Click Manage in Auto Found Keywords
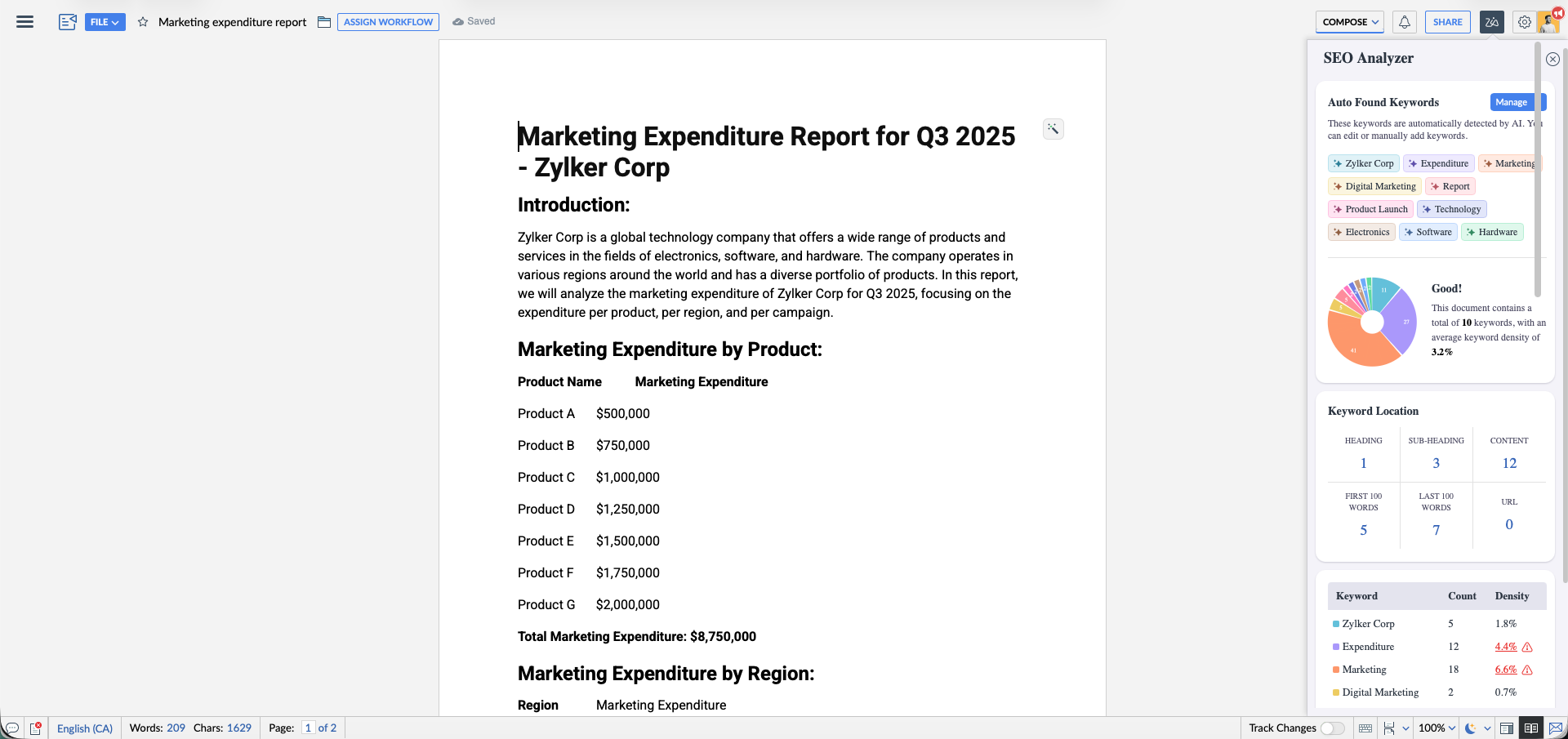Image resolution: width=1568 pixels, height=739 pixels. pyautogui.click(x=1511, y=102)
